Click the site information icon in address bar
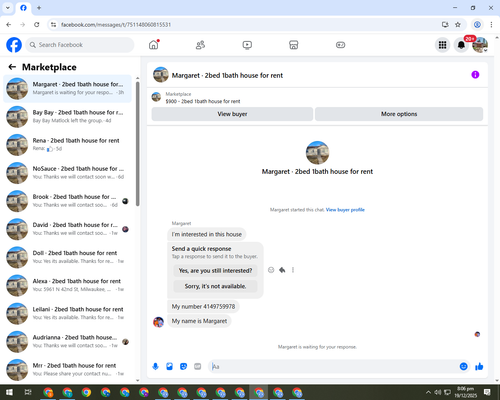This screenshot has height=400, width=500. [x=53, y=25]
